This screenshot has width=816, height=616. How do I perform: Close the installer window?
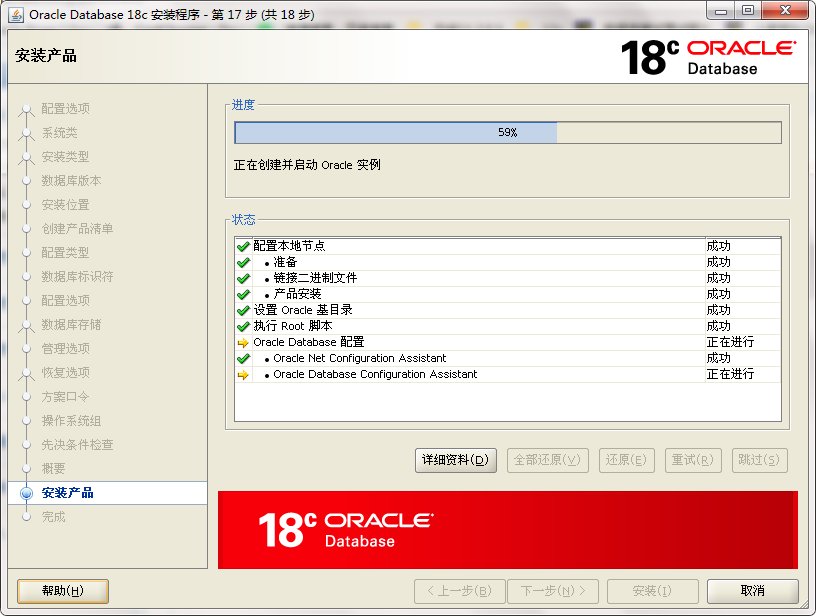(x=785, y=11)
